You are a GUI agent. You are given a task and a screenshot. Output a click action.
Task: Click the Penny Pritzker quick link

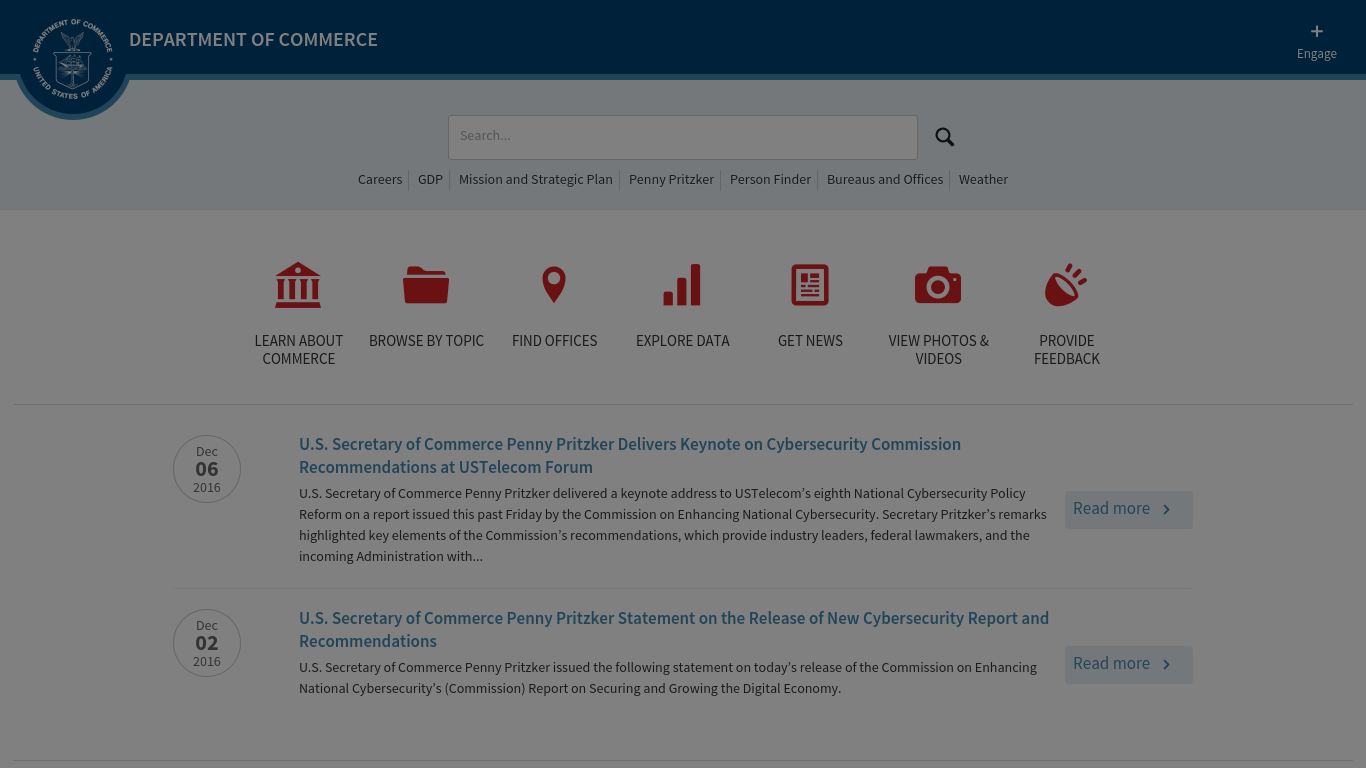click(671, 180)
